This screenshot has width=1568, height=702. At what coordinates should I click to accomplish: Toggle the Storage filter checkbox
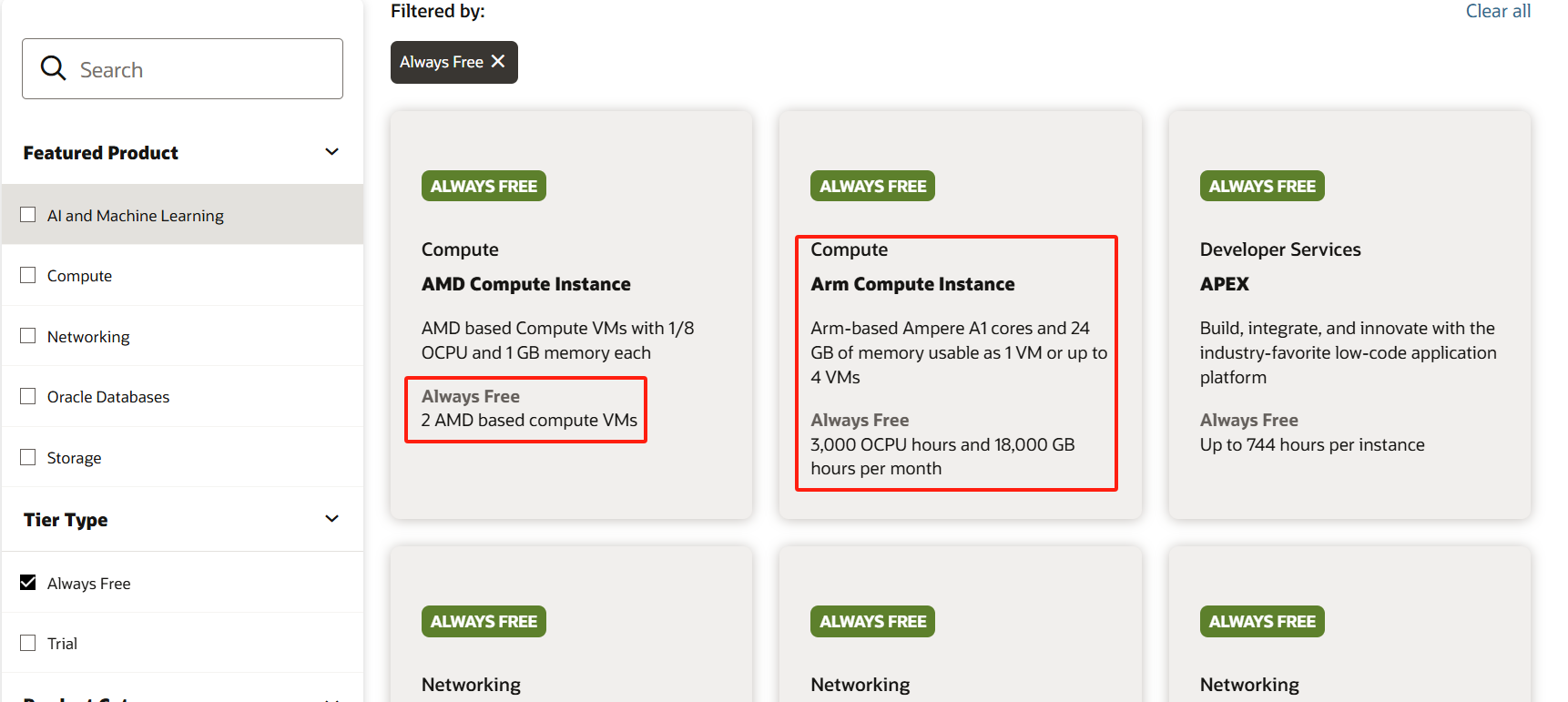28,457
